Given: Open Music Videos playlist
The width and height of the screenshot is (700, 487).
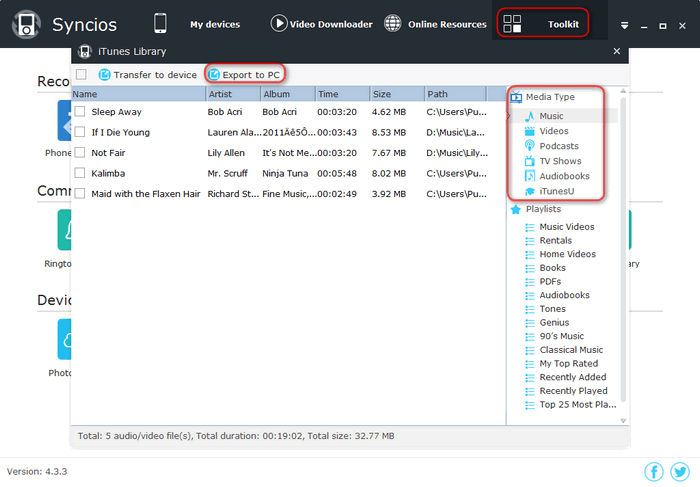Looking at the screenshot, I should (x=567, y=227).
